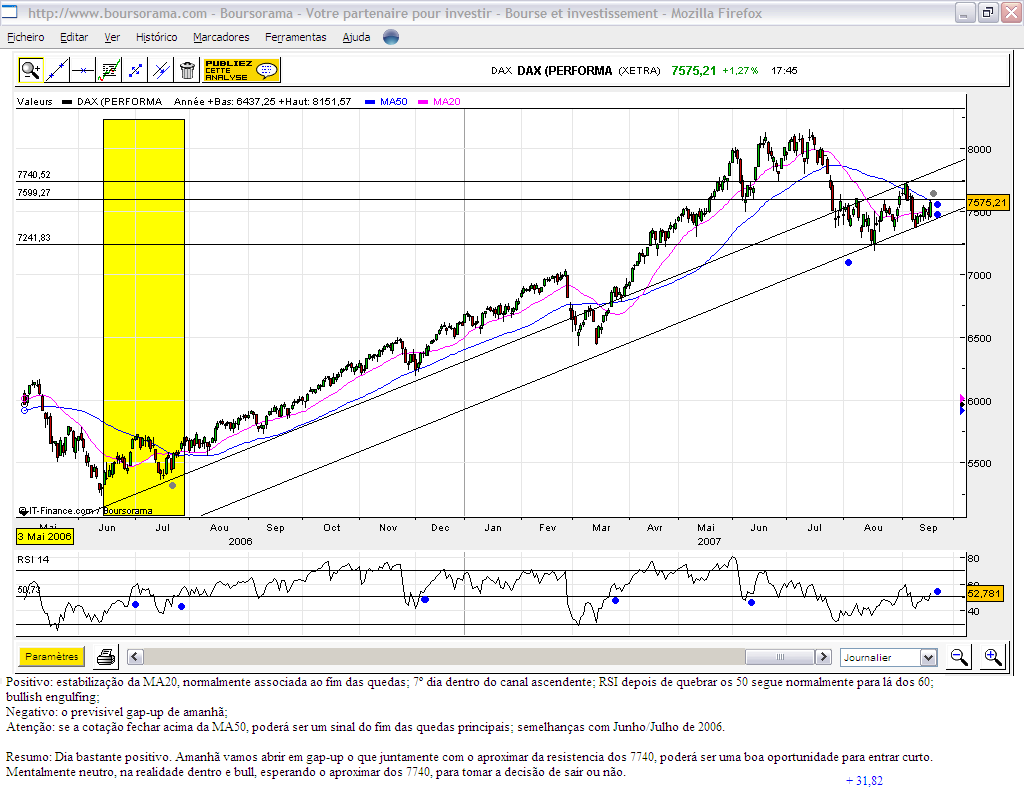The image size is (1024, 800).
Task: Click the green DAX price 7575,21 in header
Action: [694, 71]
